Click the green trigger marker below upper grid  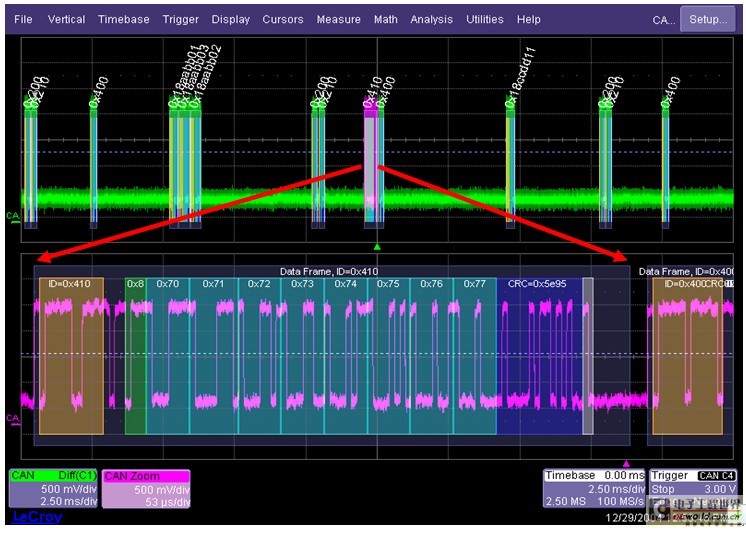click(x=377, y=245)
